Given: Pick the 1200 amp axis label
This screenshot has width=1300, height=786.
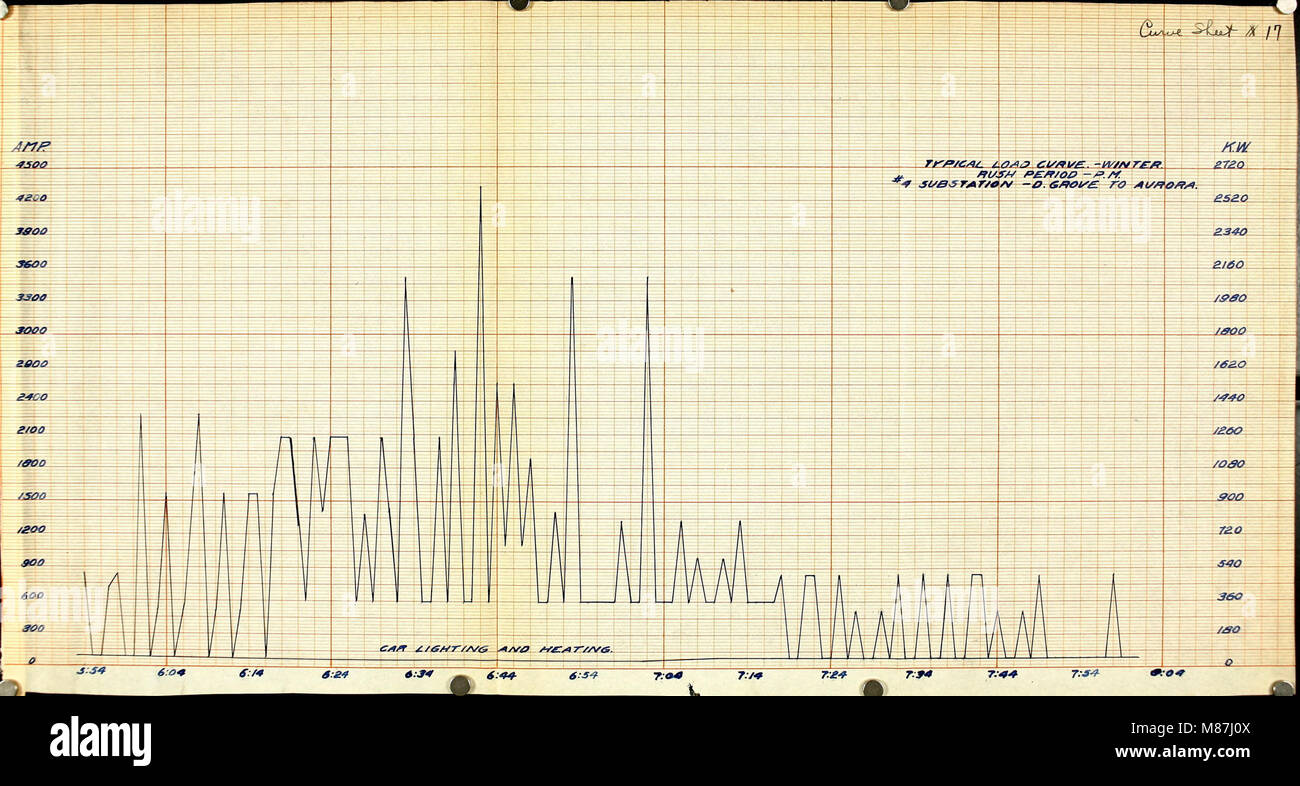Looking at the screenshot, I should point(31,529).
